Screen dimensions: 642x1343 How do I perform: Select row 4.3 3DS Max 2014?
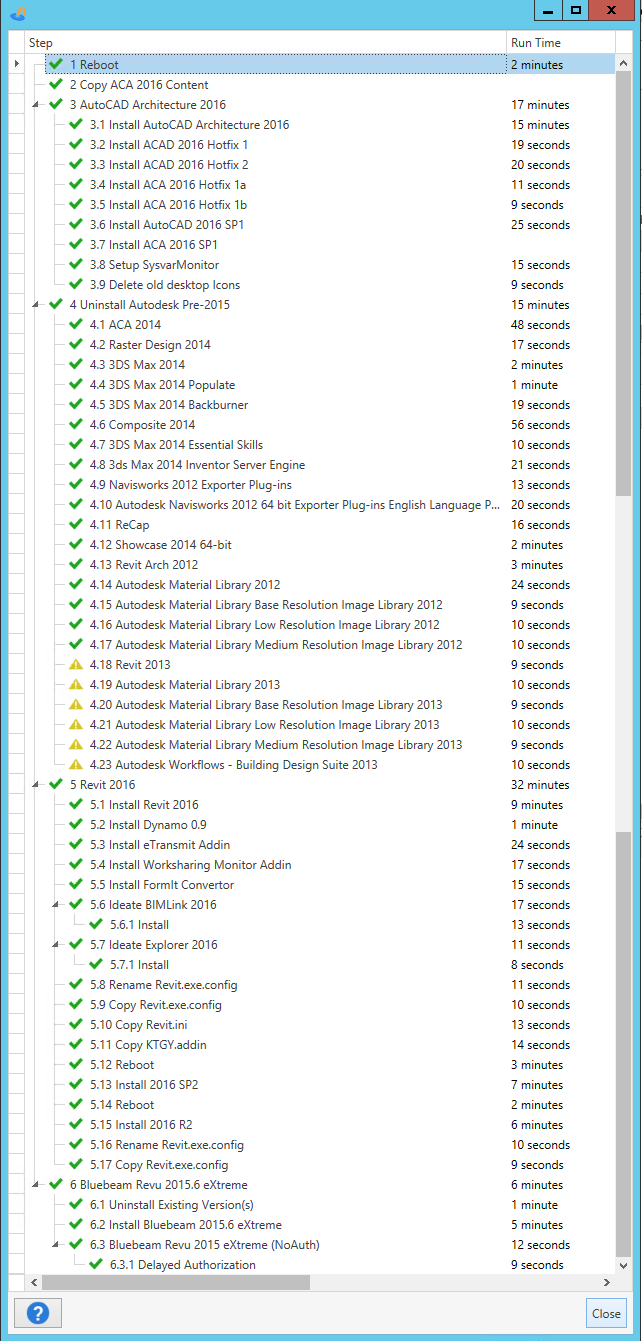(x=320, y=365)
